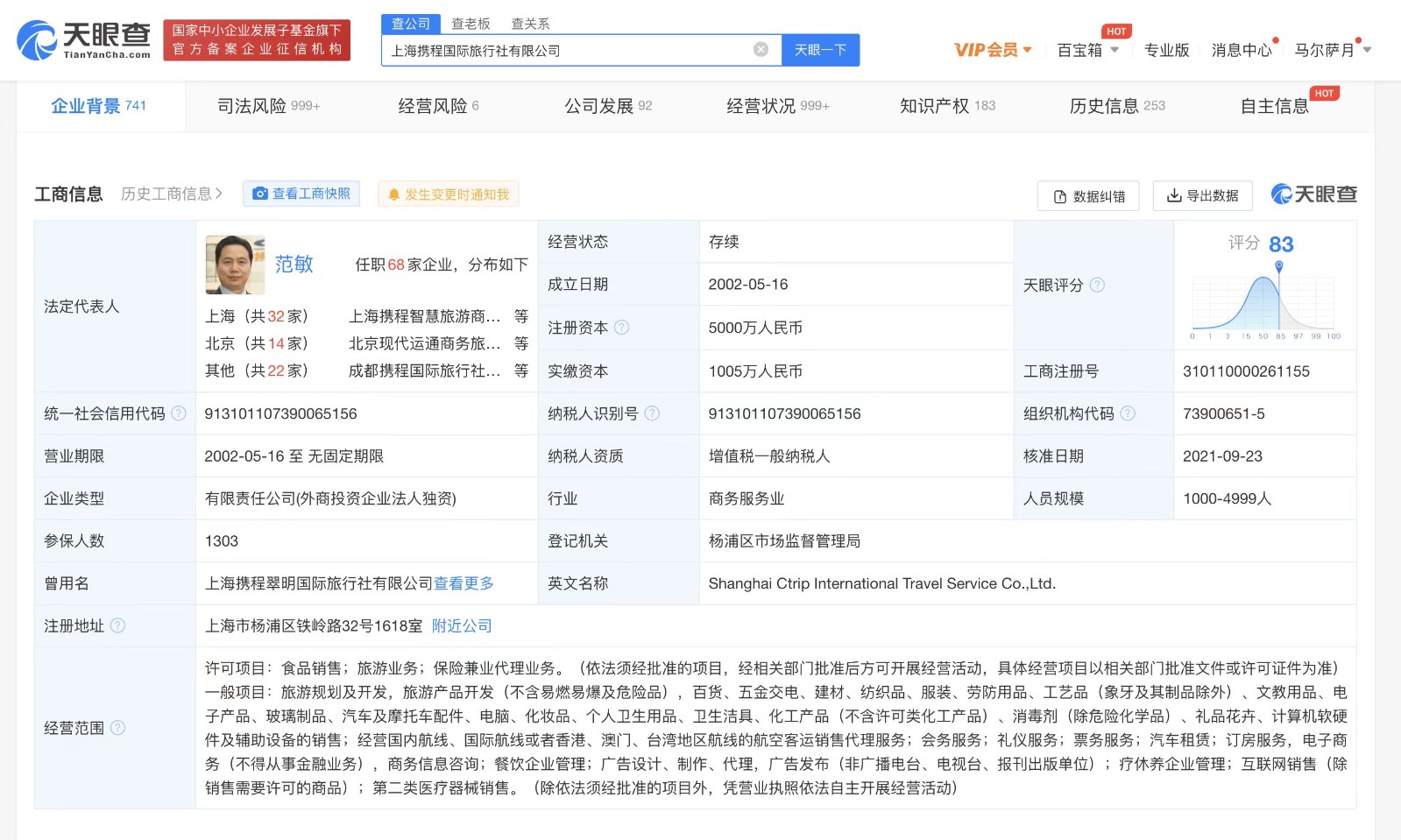The image size is (1401, 840).
Task: Open the 经营风险 tab
Action: click(x=438, y=106)
